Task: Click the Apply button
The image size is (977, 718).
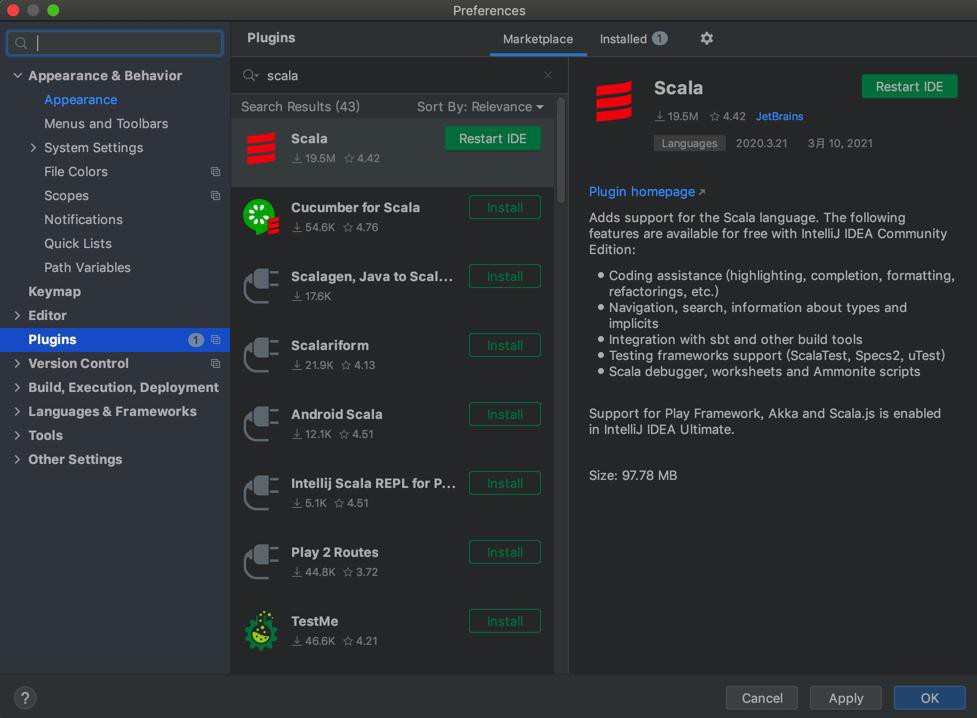Action: tap(846, 698)
